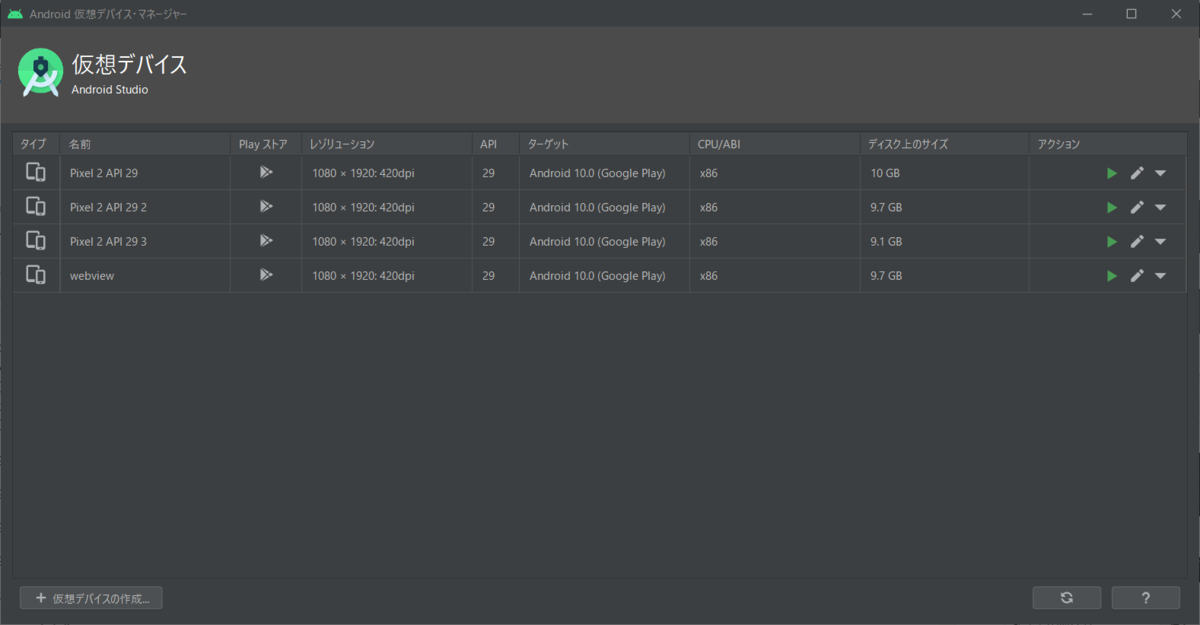Click 9.7 GB size in webview row
This screenshot has width=1200, height=625.
(945, 275)
